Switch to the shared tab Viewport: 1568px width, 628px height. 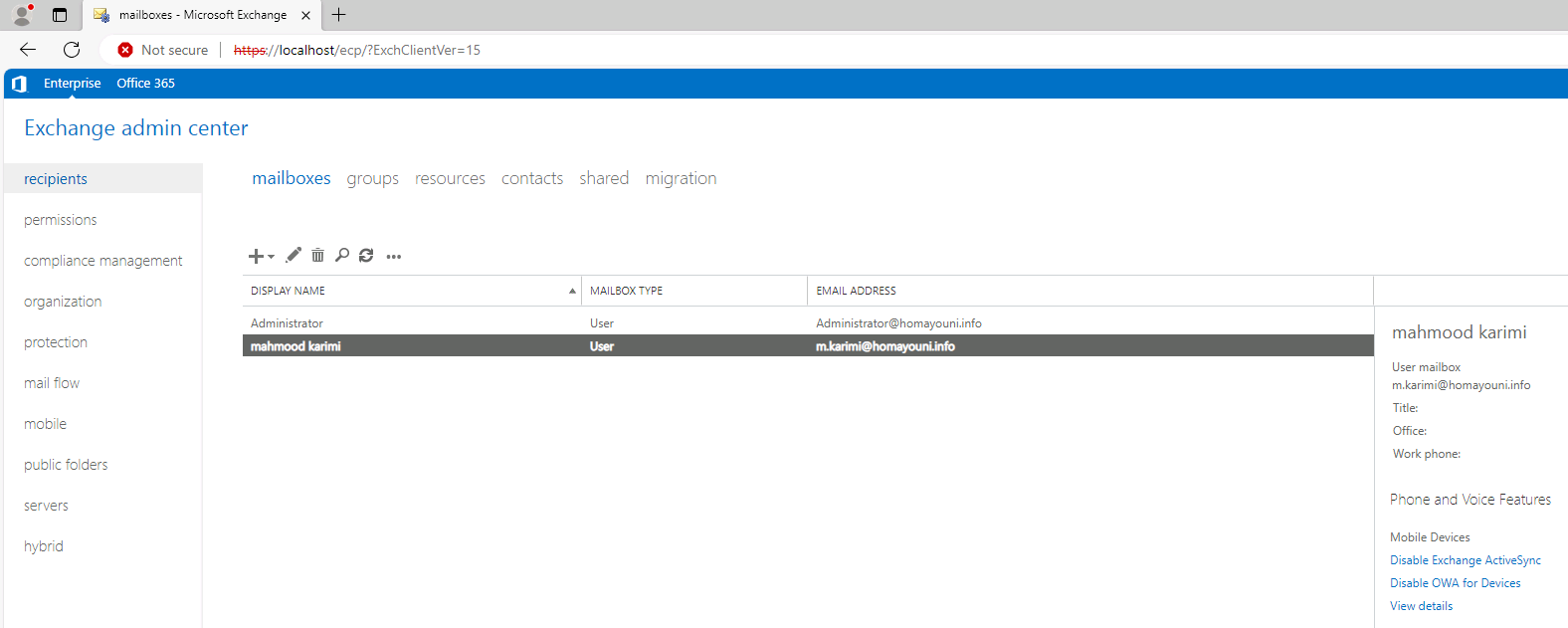click(604, 178)
